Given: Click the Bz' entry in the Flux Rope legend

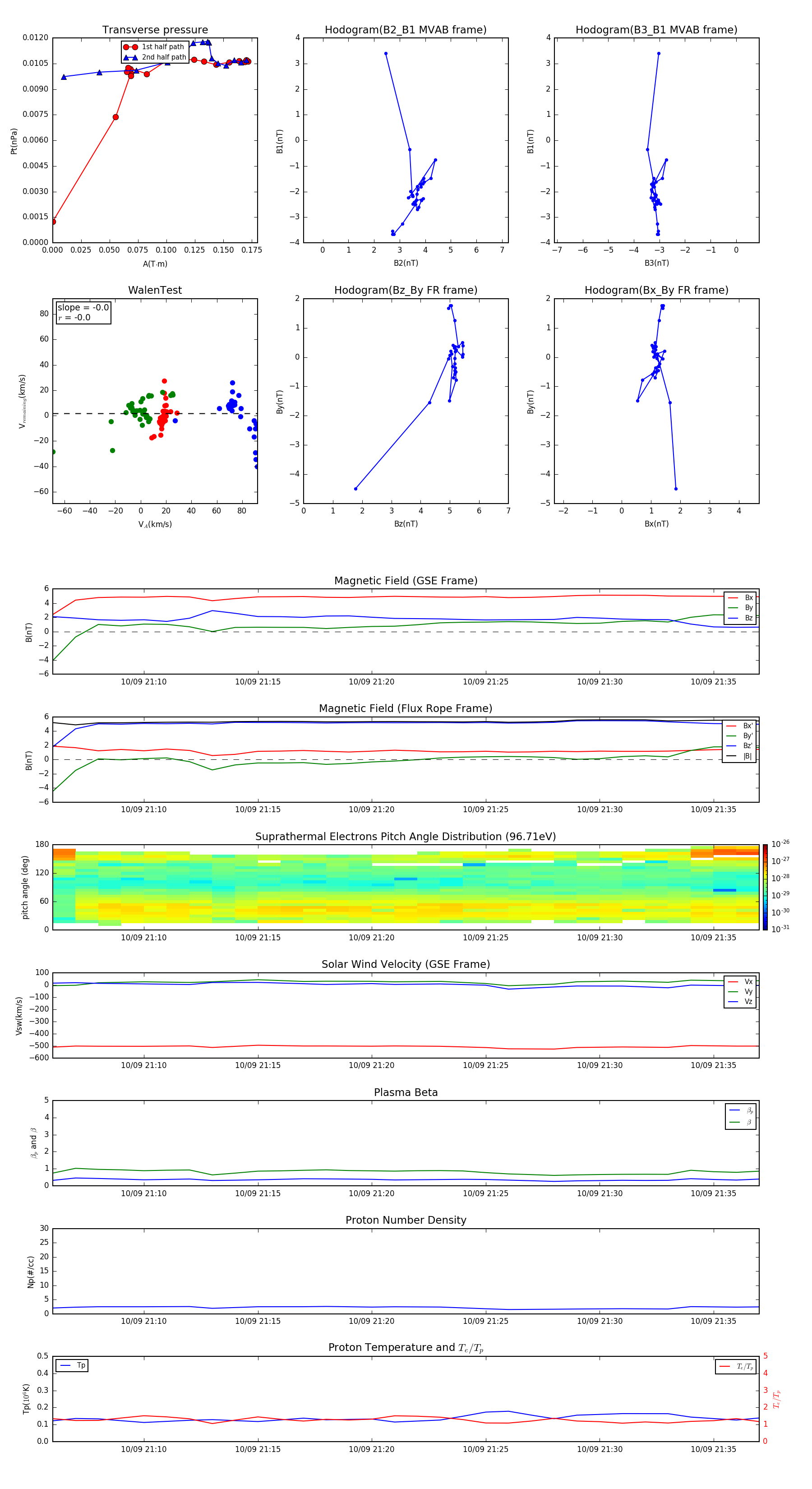Looking at the screenshot, I should [740, 746].
